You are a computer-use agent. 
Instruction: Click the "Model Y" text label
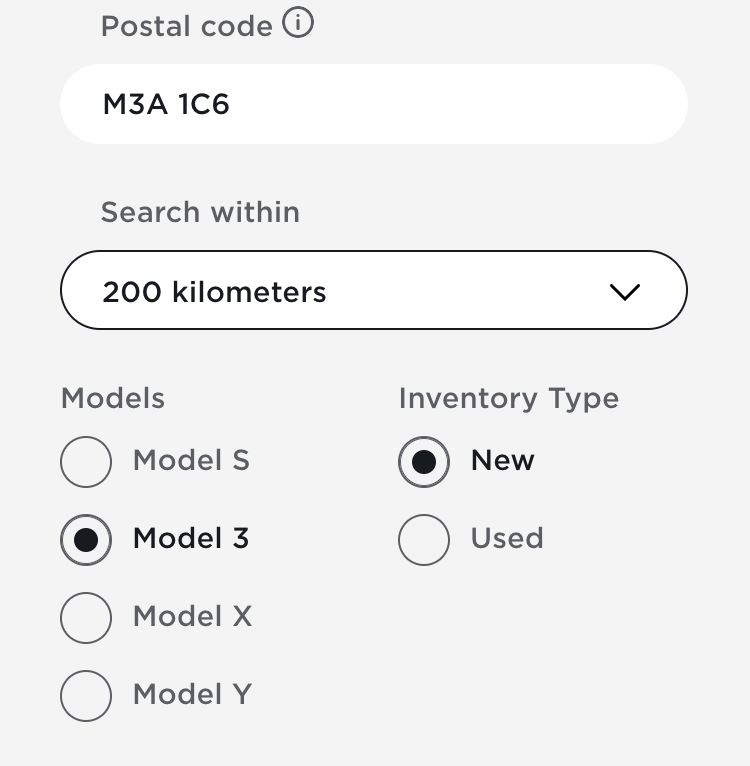click(x=192, y=694)
